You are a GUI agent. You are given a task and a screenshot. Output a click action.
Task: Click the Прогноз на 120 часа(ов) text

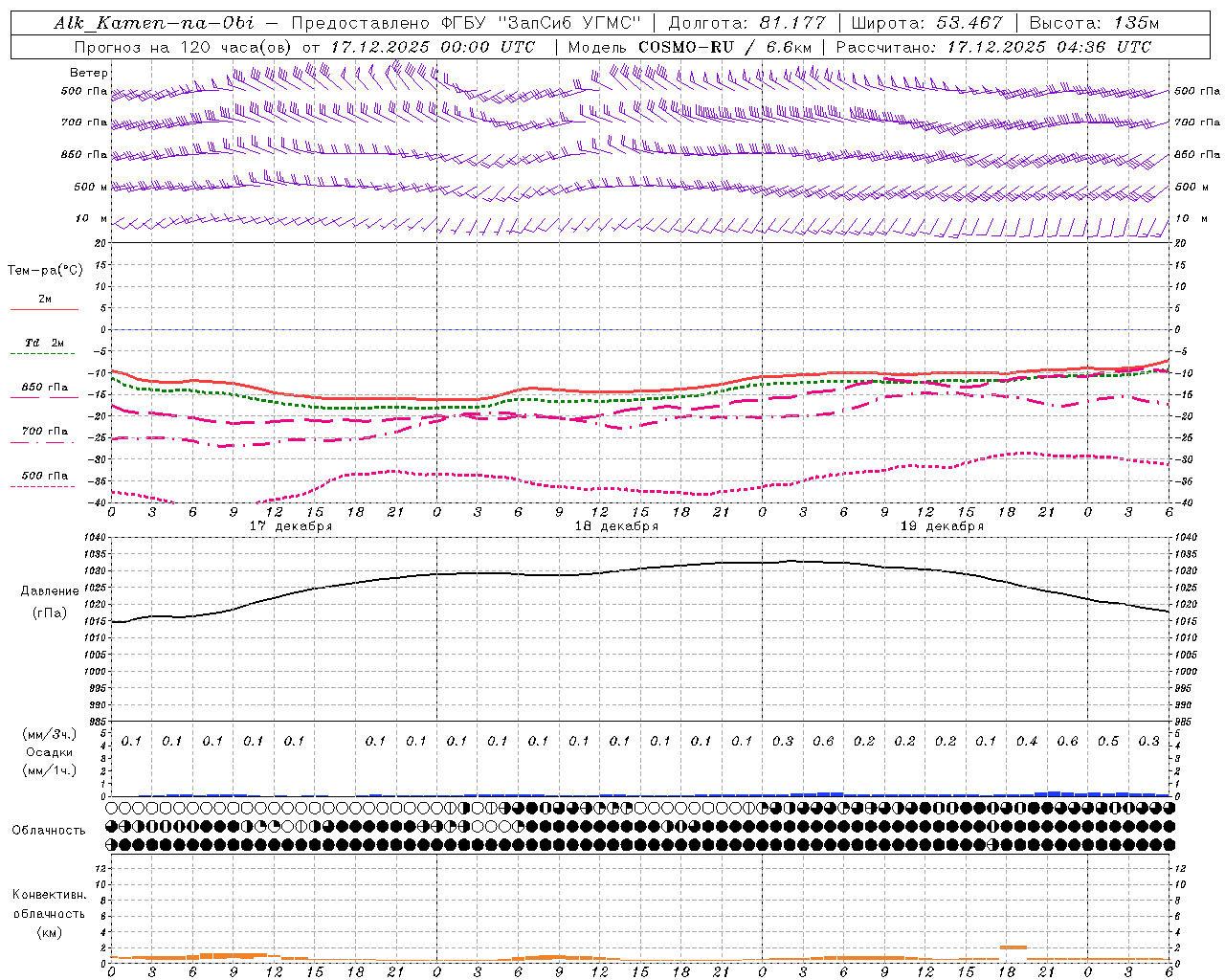184,46
